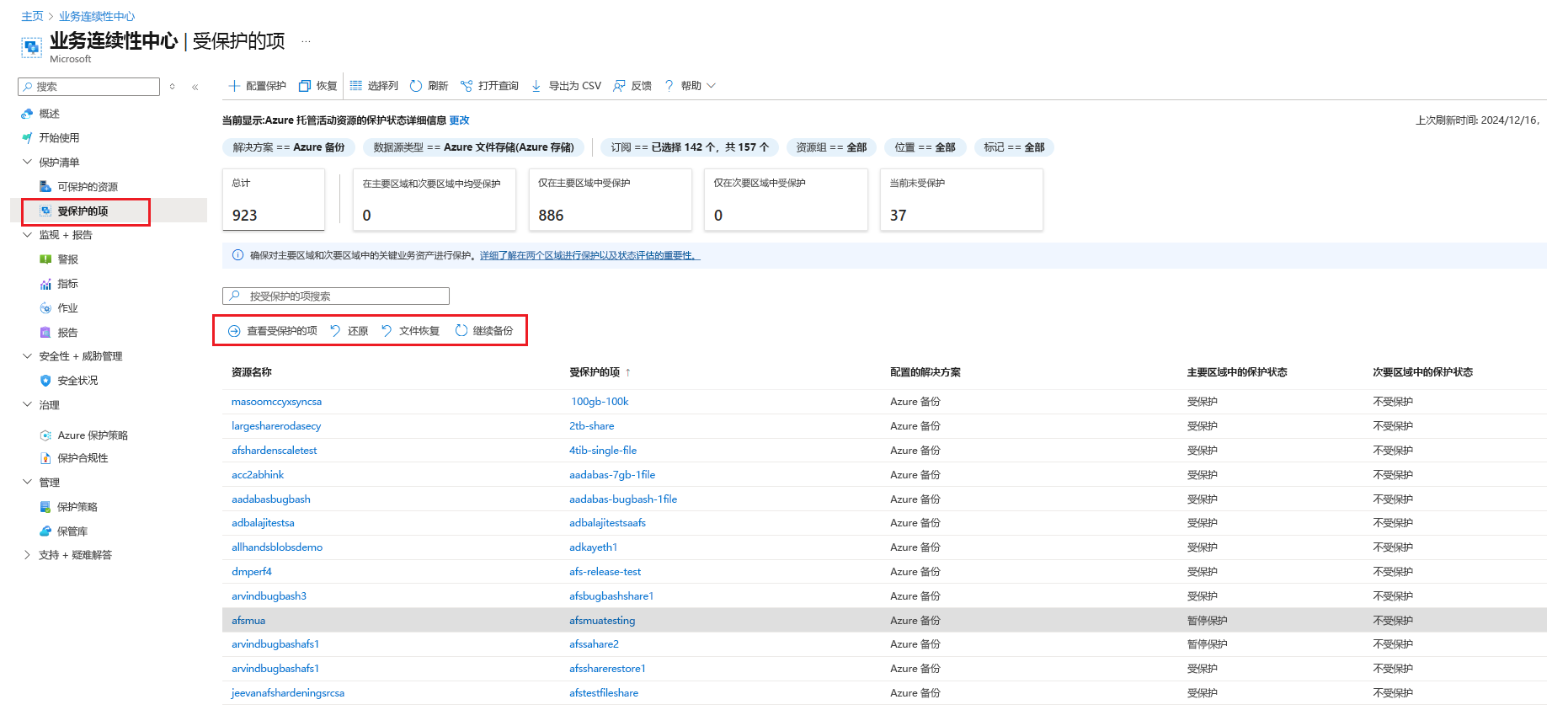This screenshot has width=1568, height=710.
Task: Click the 保护合规性 document icon
Action: [45, 458]
